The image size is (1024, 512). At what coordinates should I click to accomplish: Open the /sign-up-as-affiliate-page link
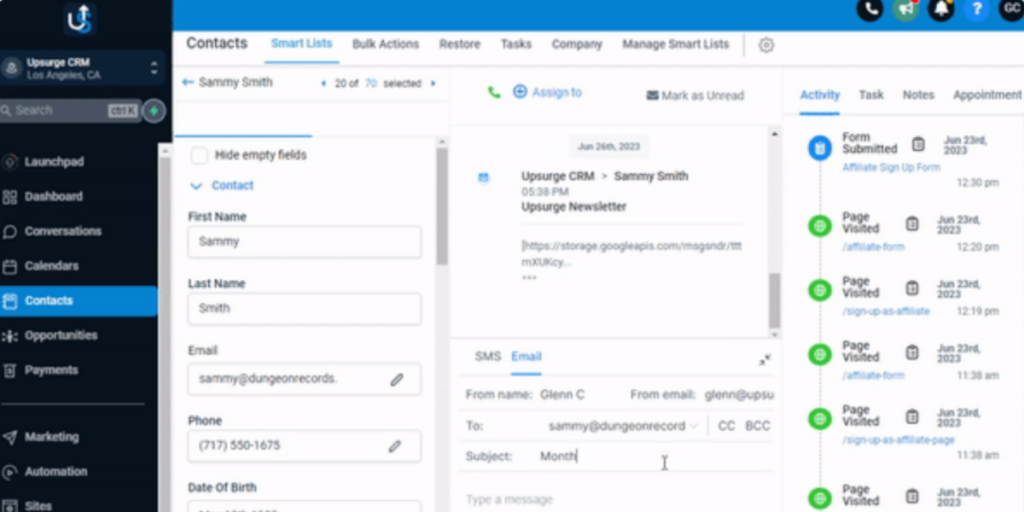point(898,440)
